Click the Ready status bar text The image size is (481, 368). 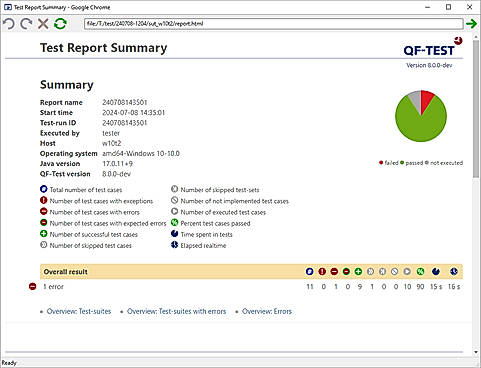click(9, 363)
